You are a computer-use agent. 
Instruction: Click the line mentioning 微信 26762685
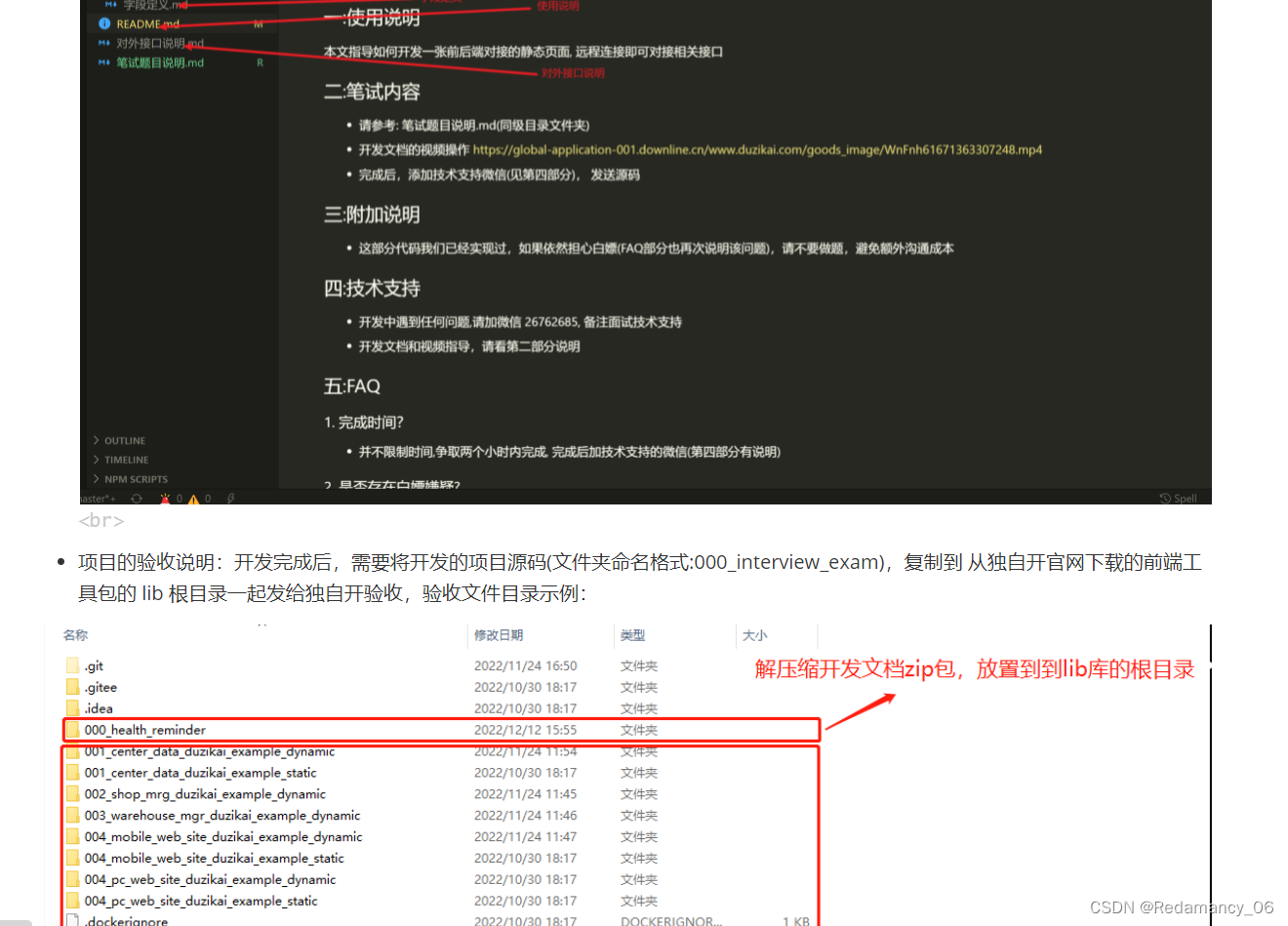tap(520, 322)
